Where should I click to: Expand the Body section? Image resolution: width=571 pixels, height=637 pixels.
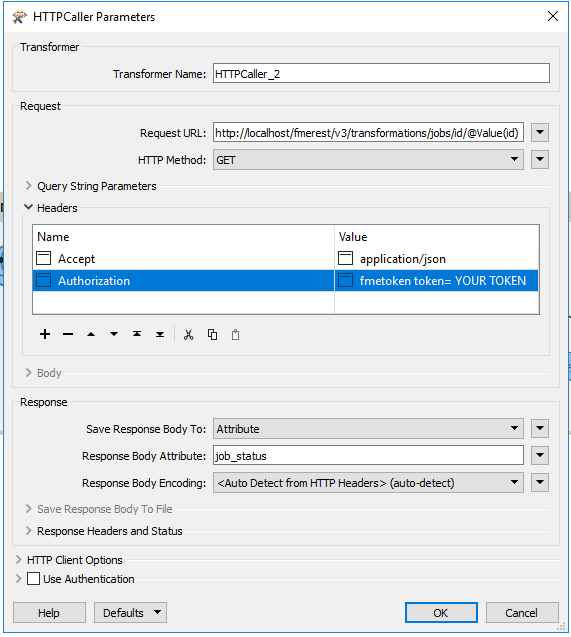[28, 373]
